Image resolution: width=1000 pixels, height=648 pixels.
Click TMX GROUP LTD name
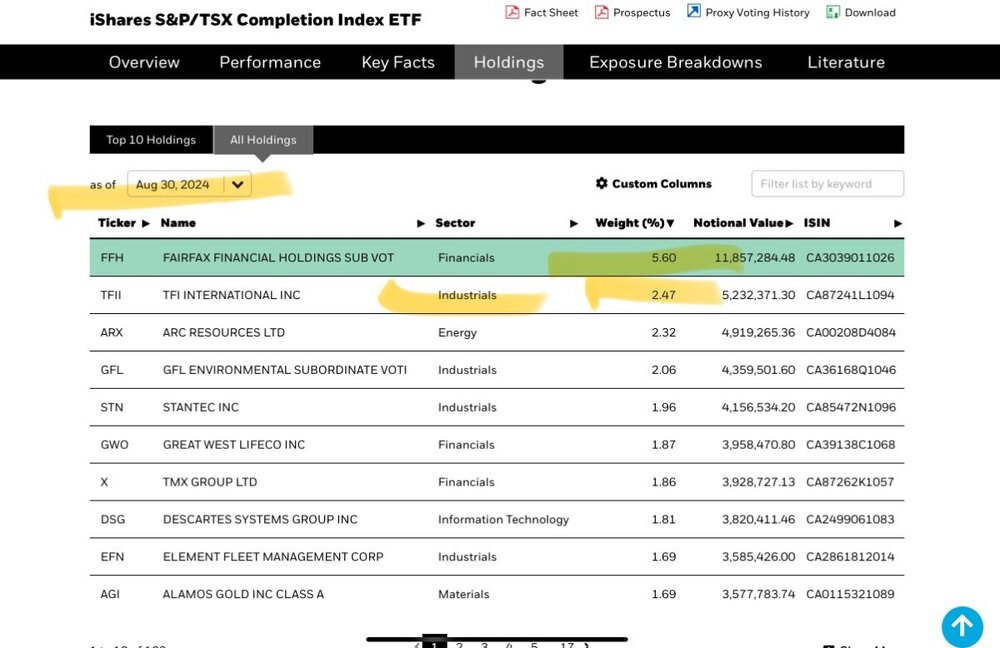[x=210, y=482]
